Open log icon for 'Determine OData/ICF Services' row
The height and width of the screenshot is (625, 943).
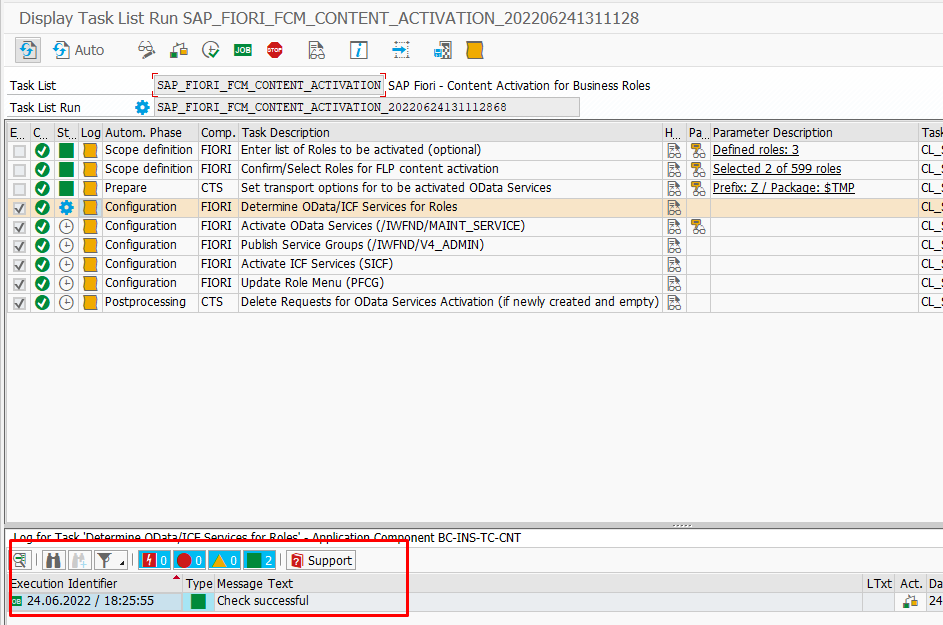(90, 208)
